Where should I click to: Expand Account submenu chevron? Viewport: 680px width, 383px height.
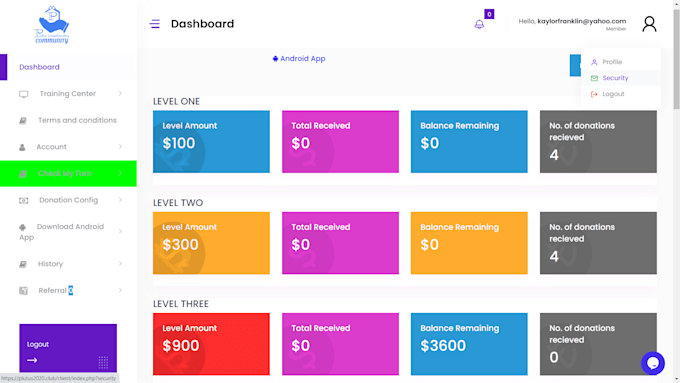pos(120,147)
